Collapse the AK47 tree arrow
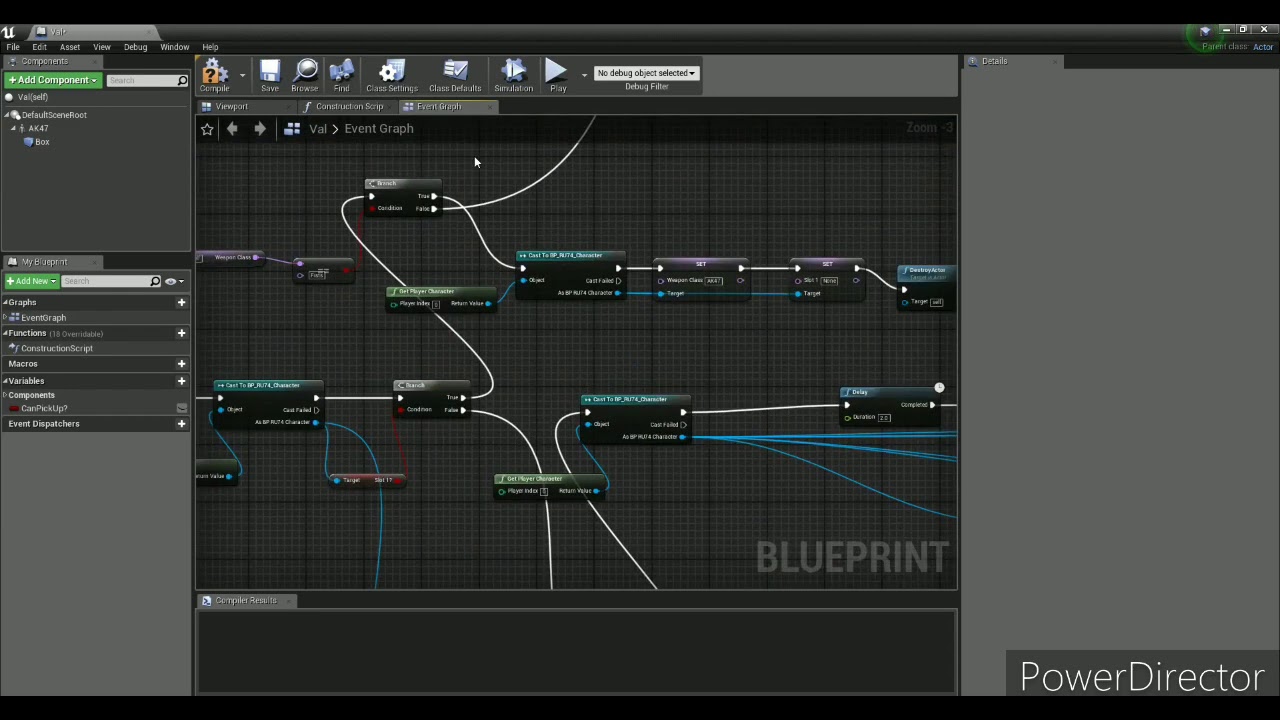The image size is (1280, 720). 14,128
